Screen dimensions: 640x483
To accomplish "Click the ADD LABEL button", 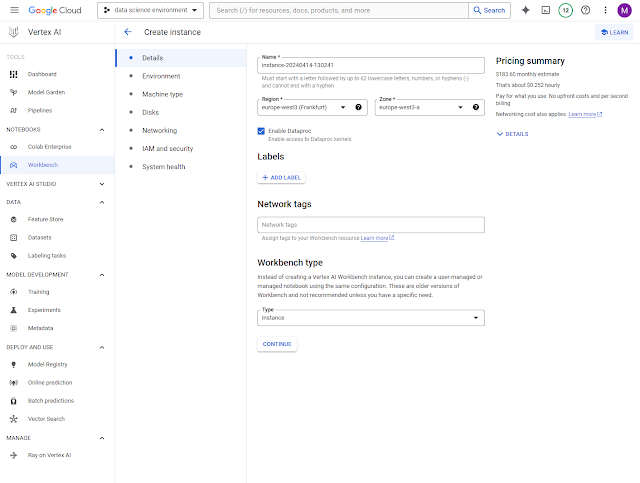I will [x=281, y=178].
